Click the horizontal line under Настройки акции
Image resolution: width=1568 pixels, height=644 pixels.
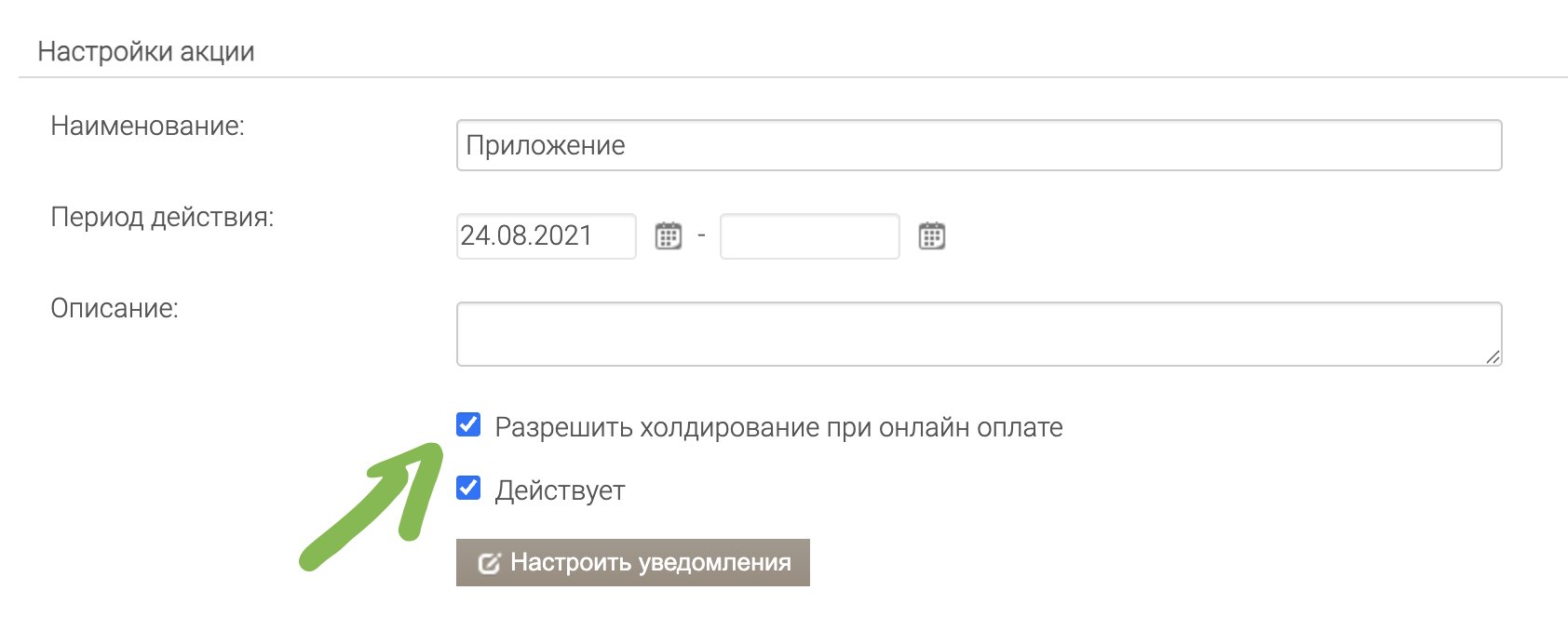click(791, 77)
